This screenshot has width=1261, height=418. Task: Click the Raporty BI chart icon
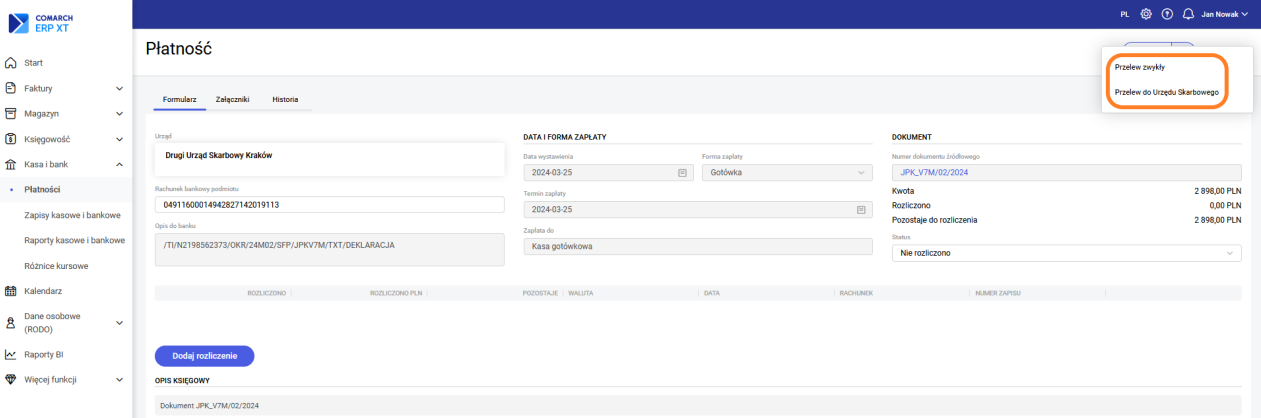pyautogui.click(x=11, y=354)
